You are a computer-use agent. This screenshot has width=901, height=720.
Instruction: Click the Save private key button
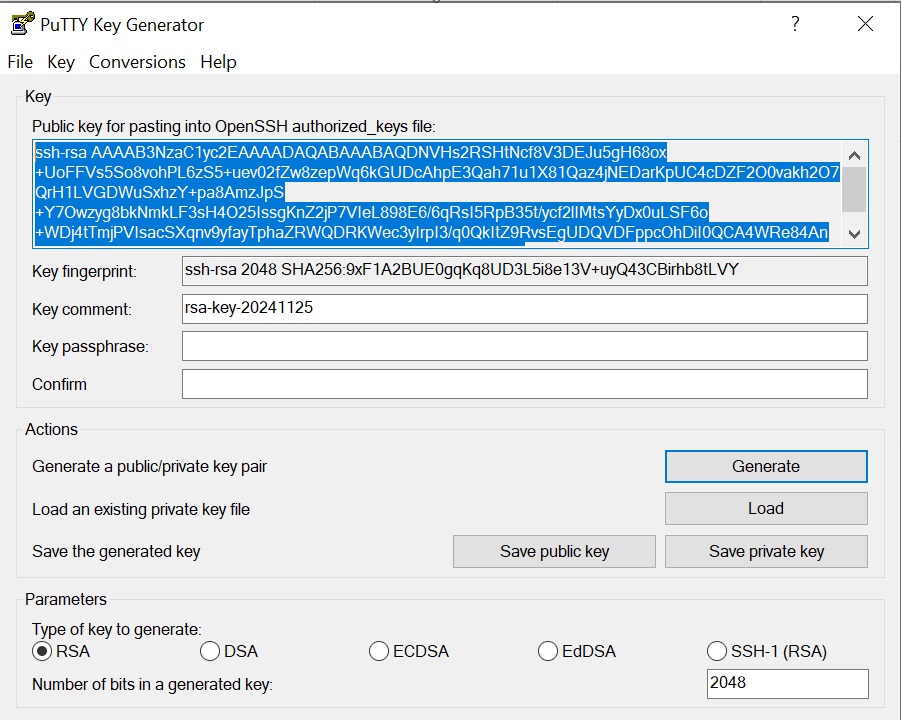pyautogui.click(x=766, y=551)
